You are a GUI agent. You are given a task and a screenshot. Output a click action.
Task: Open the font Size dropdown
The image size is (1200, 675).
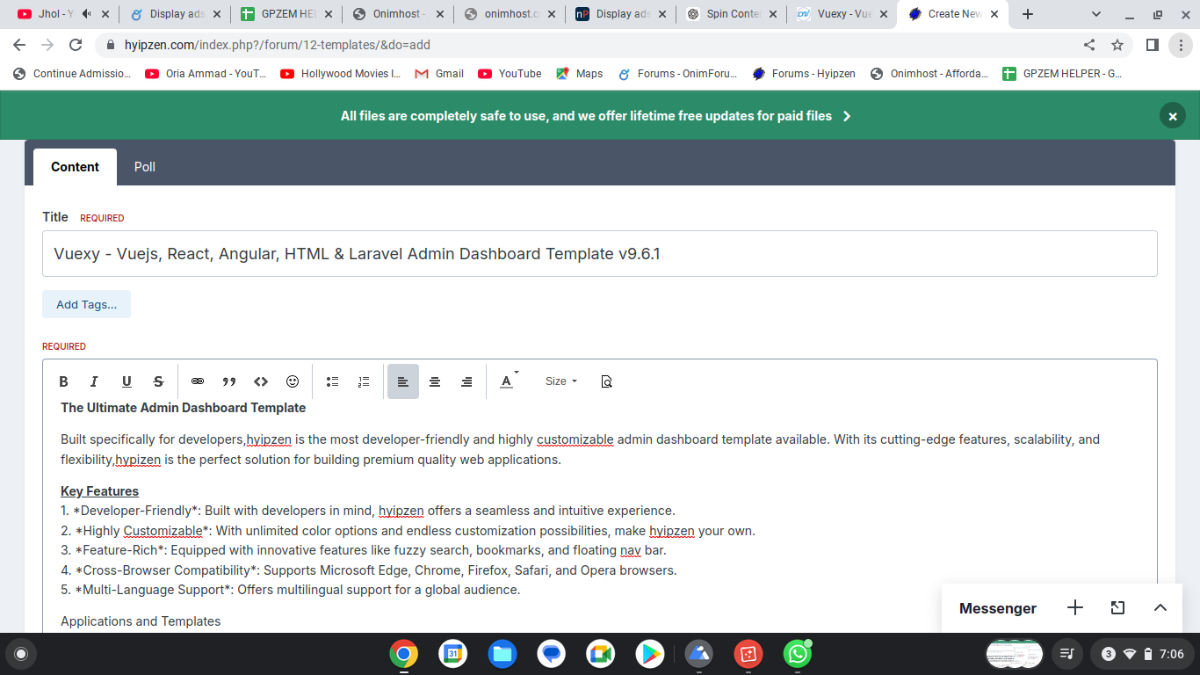pyautogui.click(x=561, y=381)
